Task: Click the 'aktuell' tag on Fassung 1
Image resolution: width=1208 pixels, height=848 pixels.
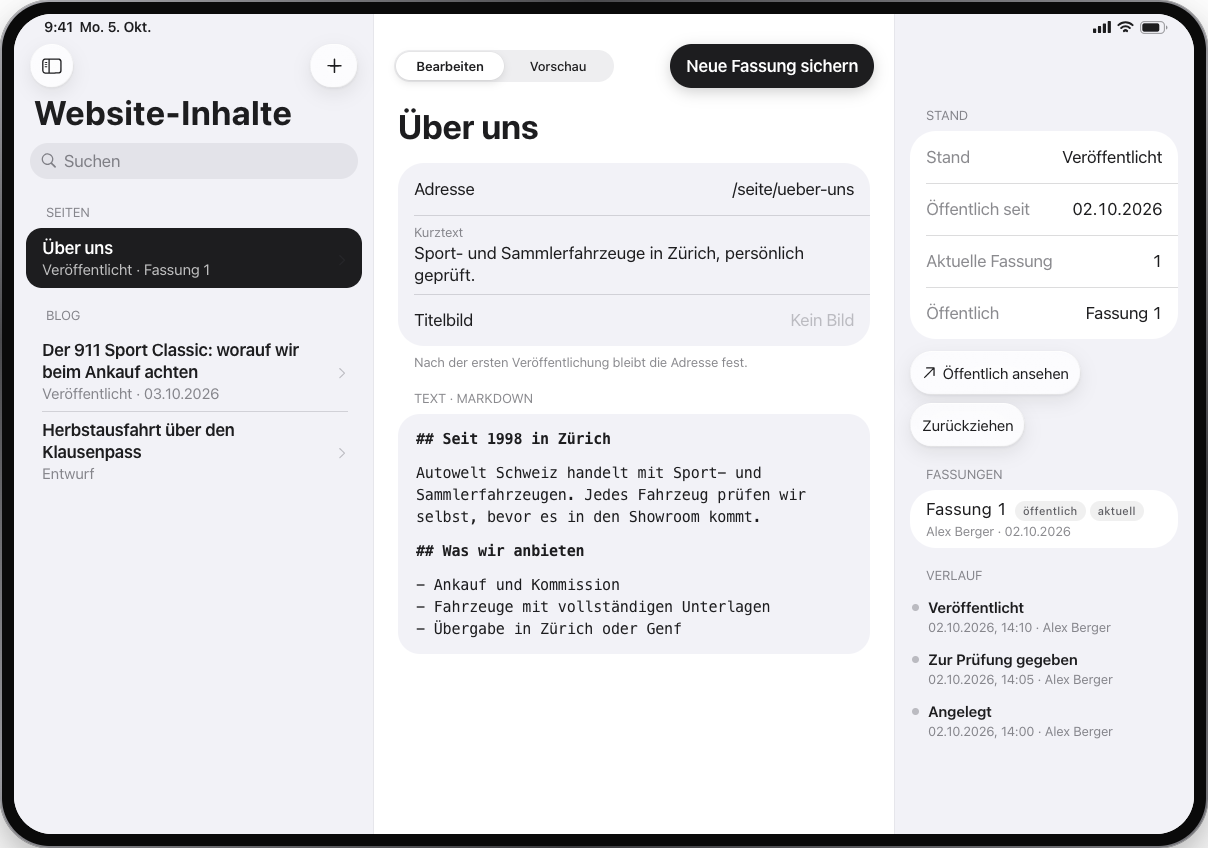Action: 1116,511
